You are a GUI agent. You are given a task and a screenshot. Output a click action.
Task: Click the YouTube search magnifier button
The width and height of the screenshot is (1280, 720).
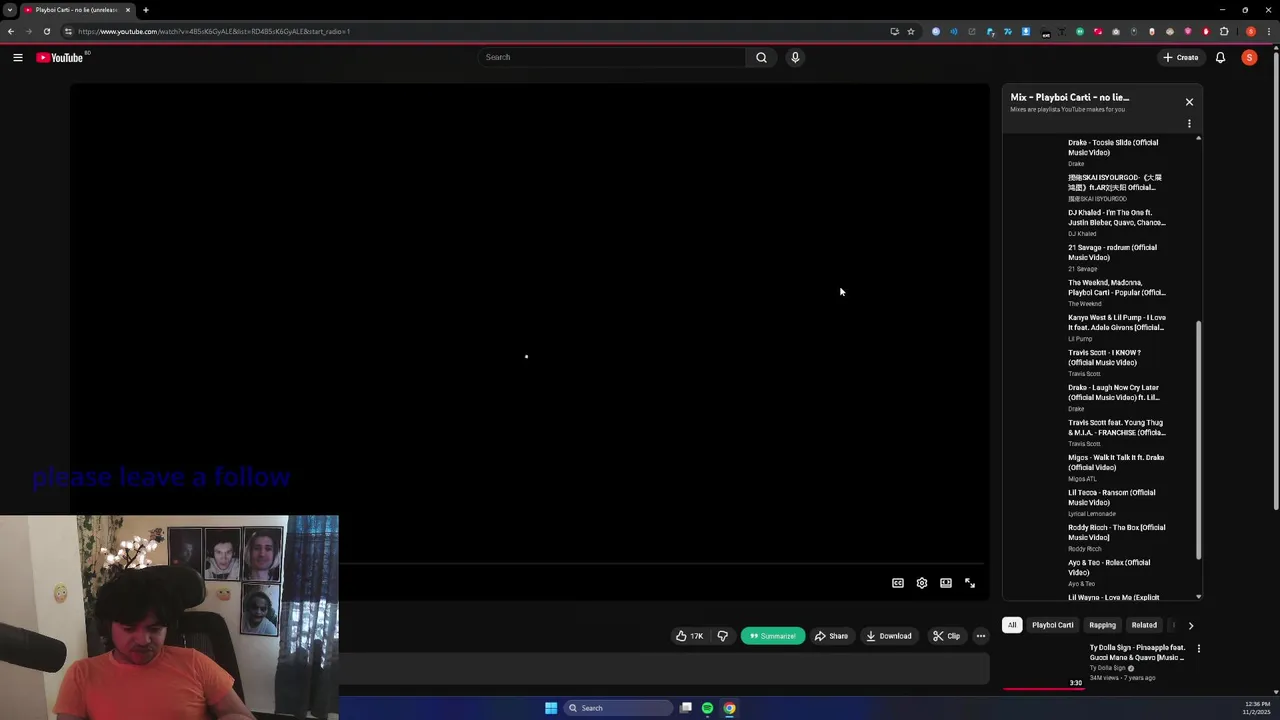click(761, 57)
